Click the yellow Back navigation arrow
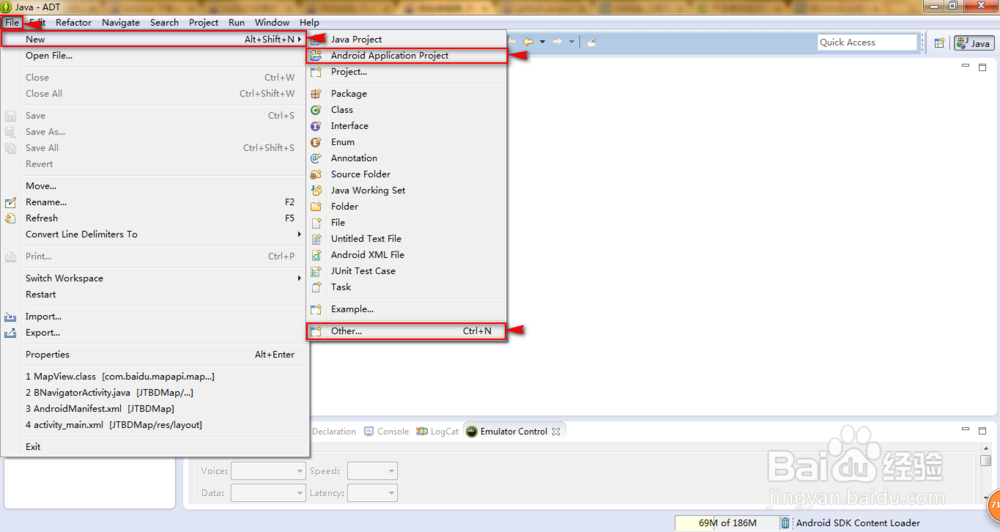This screenshot has width=1000, height=532. click(x=528, y=42)
